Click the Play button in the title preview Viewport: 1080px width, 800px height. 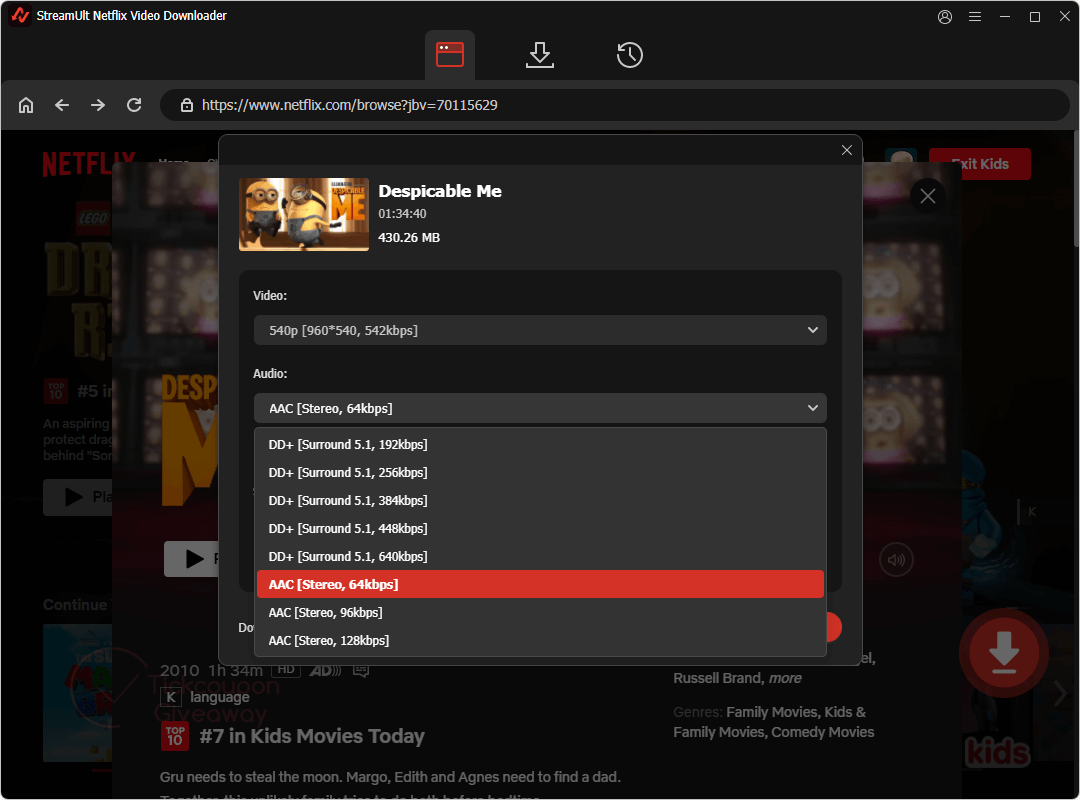193,559
